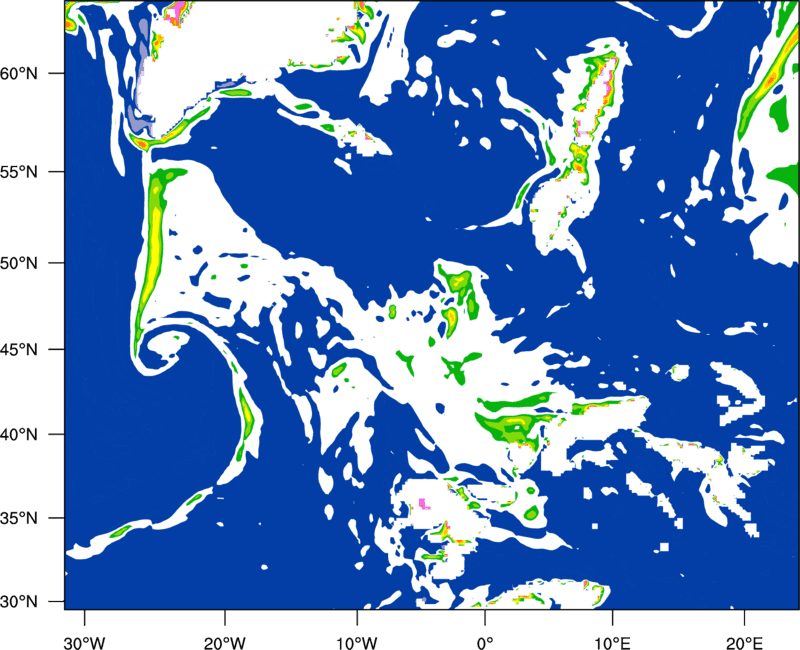The height and width of the screenshot is (650, 800).
Task: Click the 45°N latitude label
Action: (19, 349)
